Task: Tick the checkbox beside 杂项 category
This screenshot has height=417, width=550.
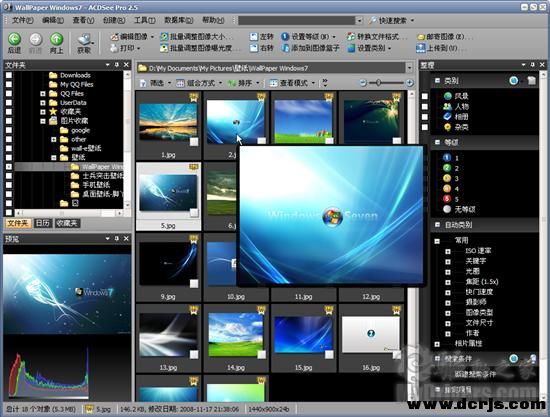Action: click(x=425, y=127)
